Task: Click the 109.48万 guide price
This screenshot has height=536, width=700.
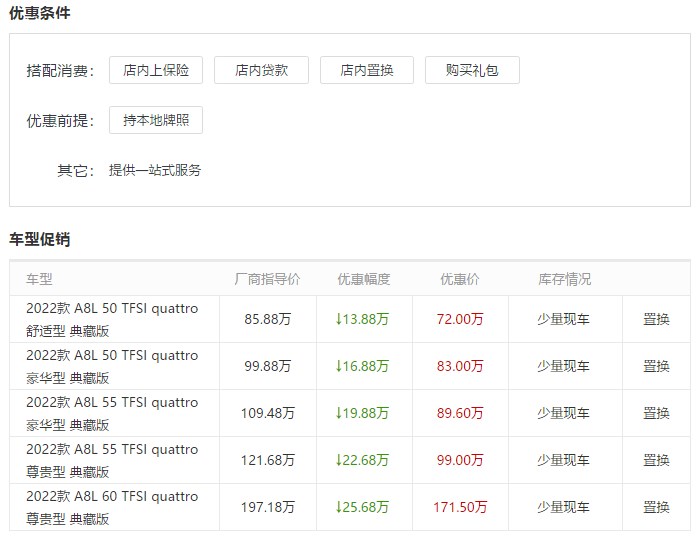Action: 267,413
